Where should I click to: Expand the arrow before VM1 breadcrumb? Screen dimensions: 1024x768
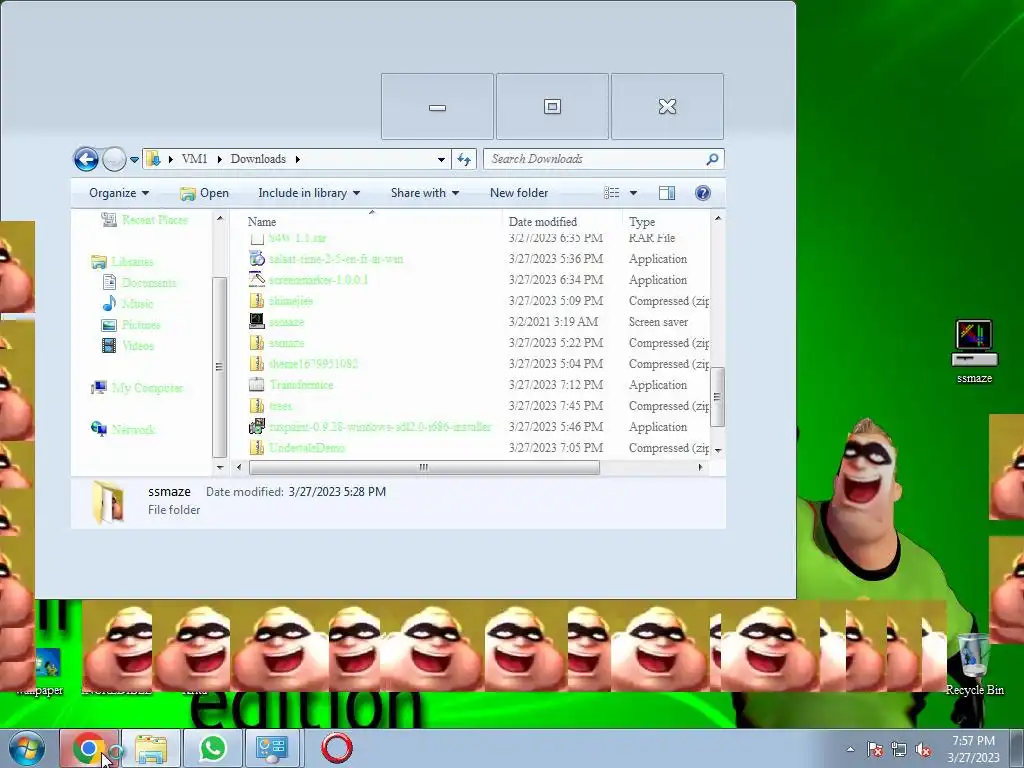pos(171,159)
